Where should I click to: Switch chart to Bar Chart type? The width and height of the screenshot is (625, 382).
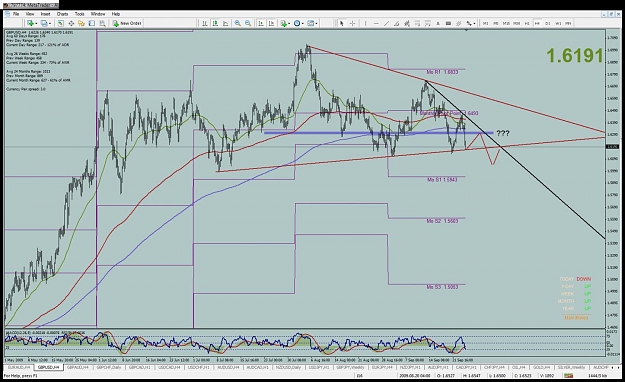(x=204, y=24)
